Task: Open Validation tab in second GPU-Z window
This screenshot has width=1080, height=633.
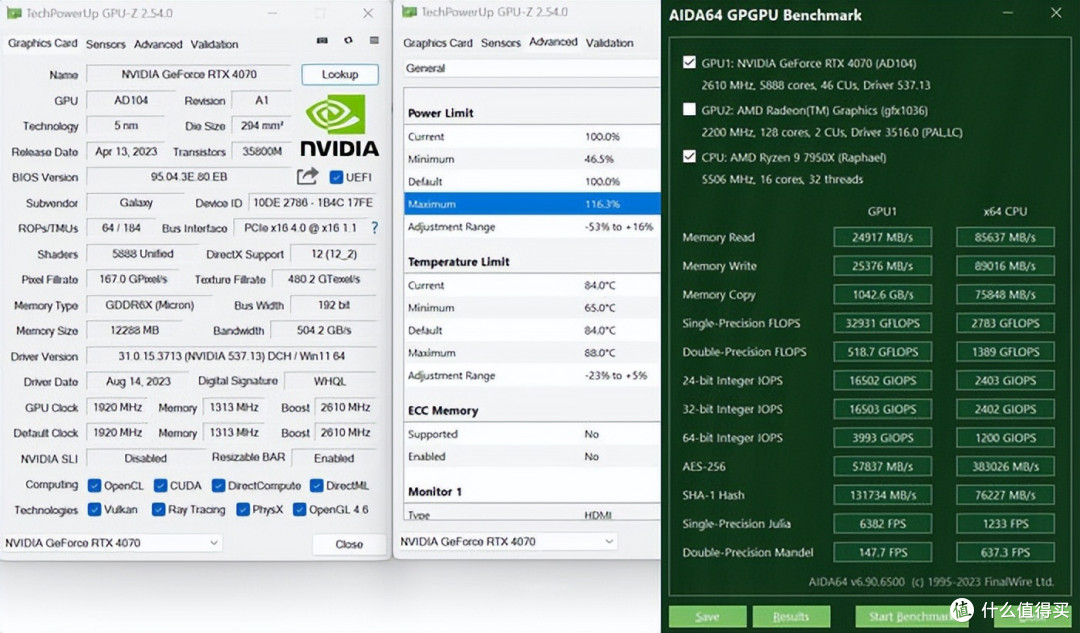Action: click(610, 43)
